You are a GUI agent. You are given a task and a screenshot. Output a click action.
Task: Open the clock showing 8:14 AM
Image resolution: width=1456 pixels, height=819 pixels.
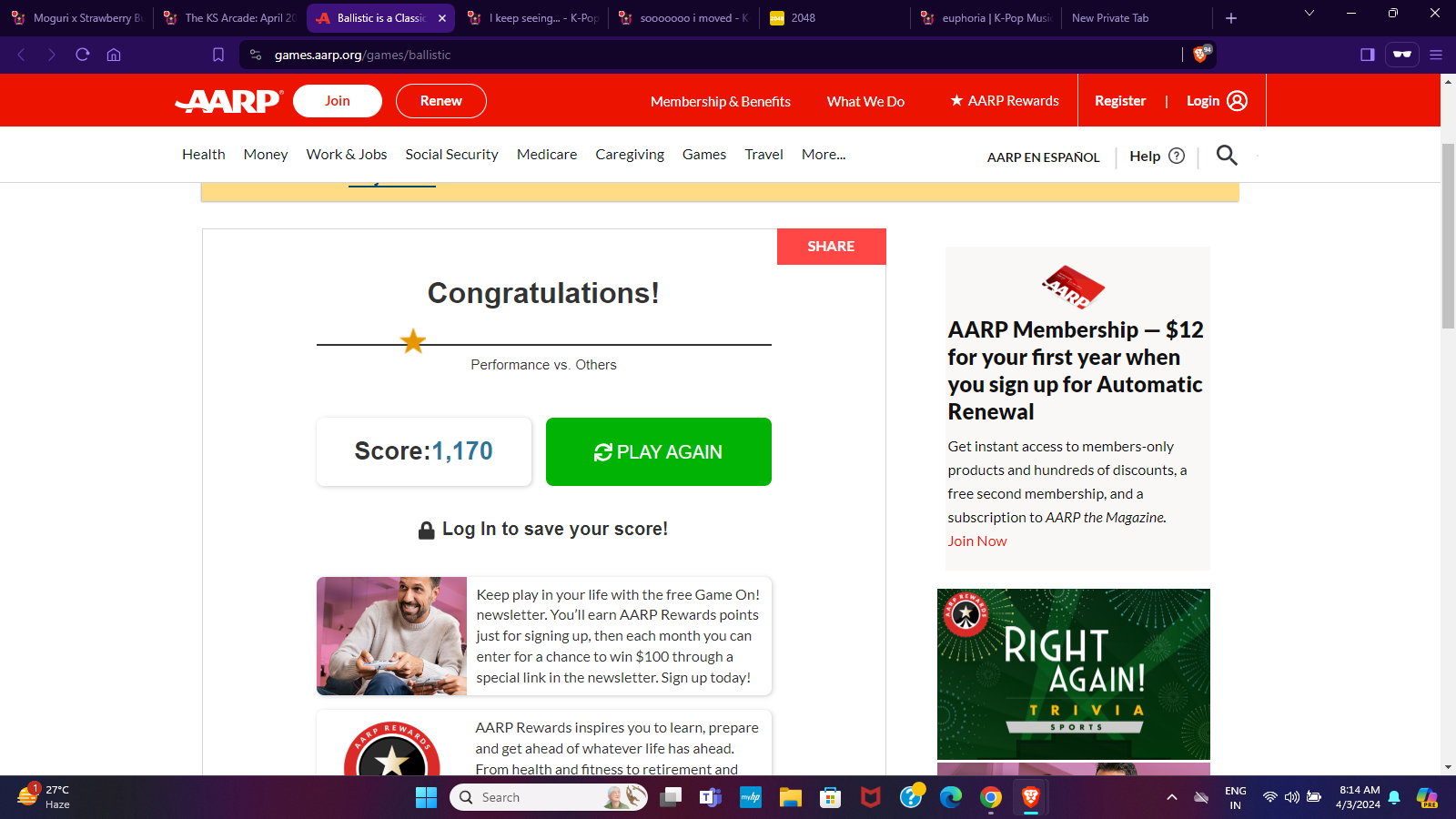1359,797
